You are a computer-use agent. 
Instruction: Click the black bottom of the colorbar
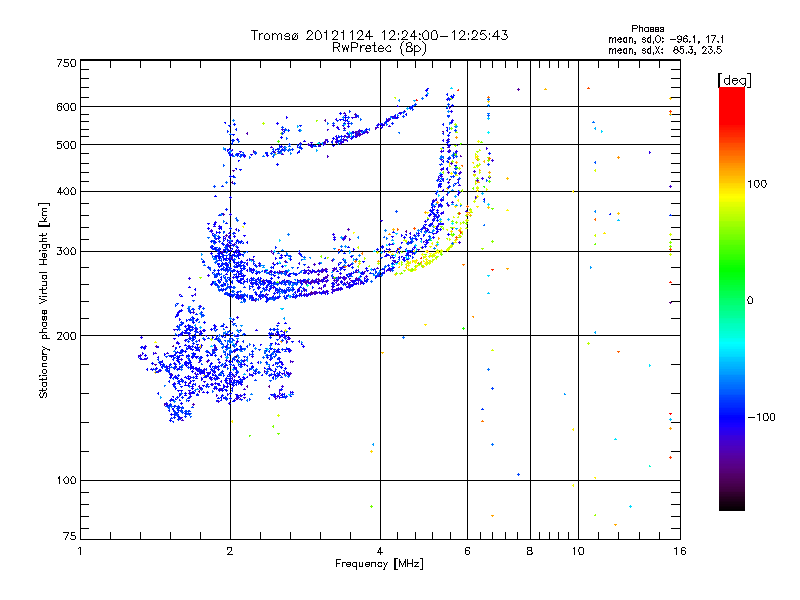coord(732,504)
